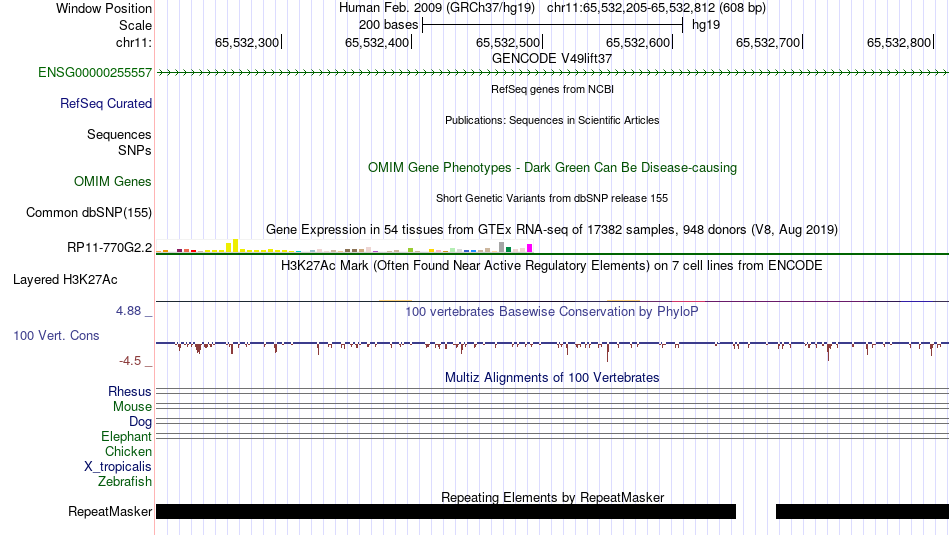Click the tall gray GTEx expression bar

coord(502,247)
